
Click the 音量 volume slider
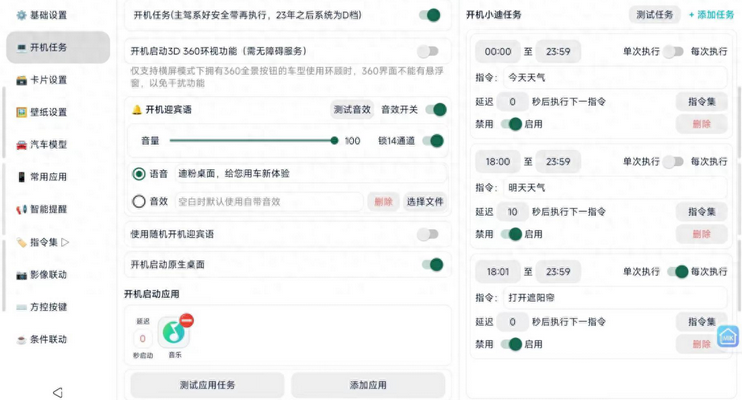coord(252,141)
